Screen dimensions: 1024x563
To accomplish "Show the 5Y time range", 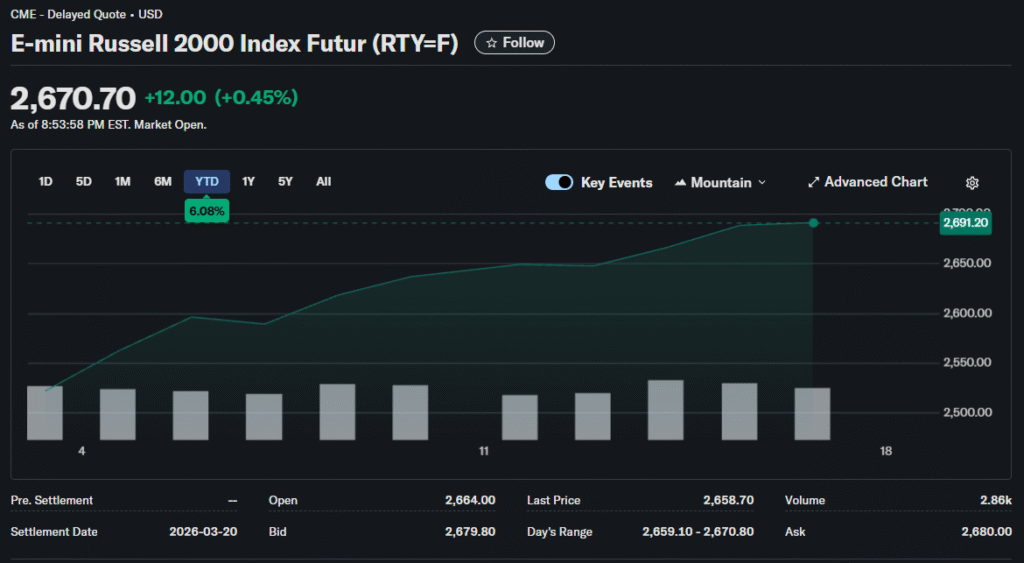I will point(286,182).
